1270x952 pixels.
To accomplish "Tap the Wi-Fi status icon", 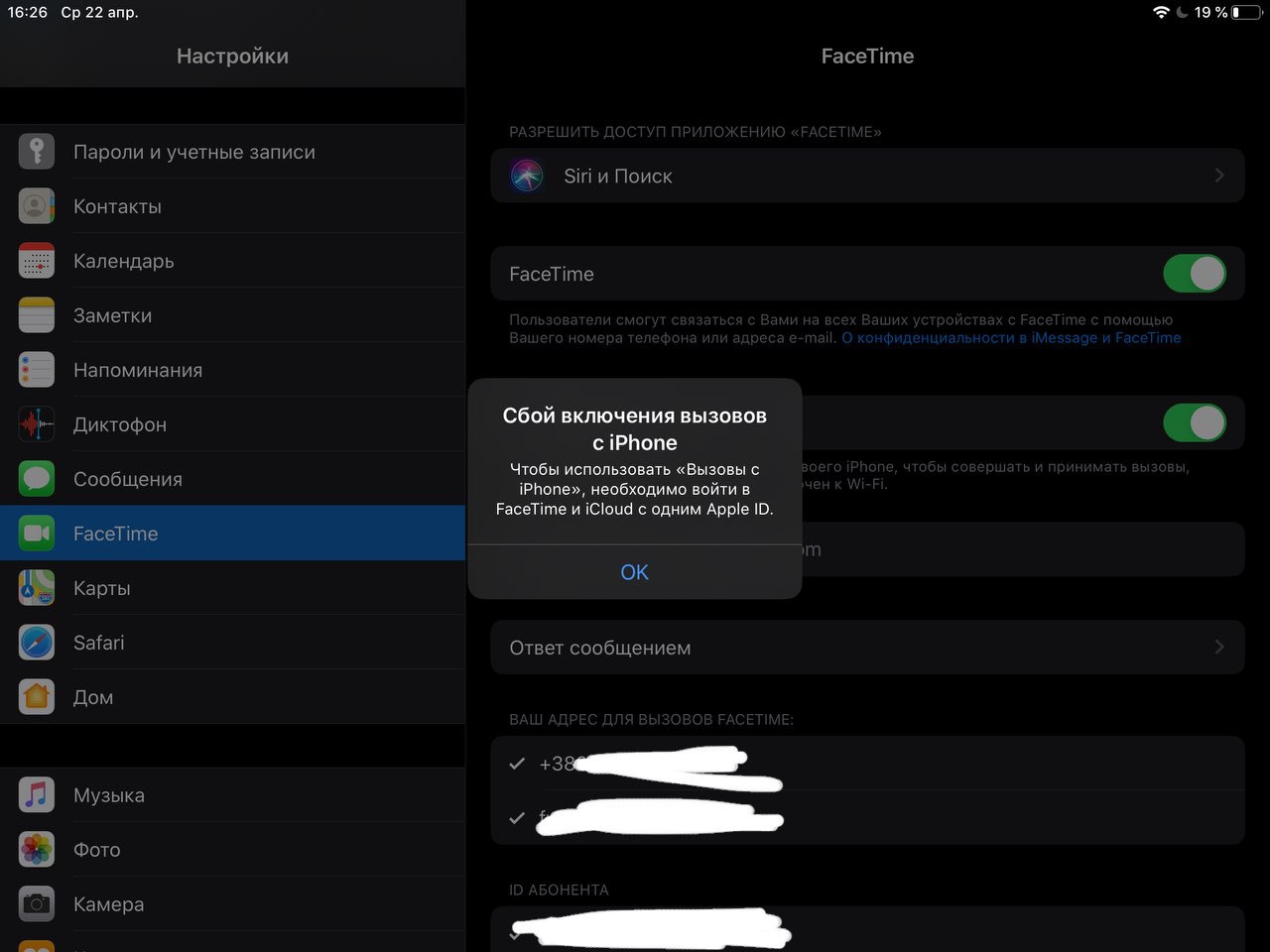I will [x=1161, y=12].
